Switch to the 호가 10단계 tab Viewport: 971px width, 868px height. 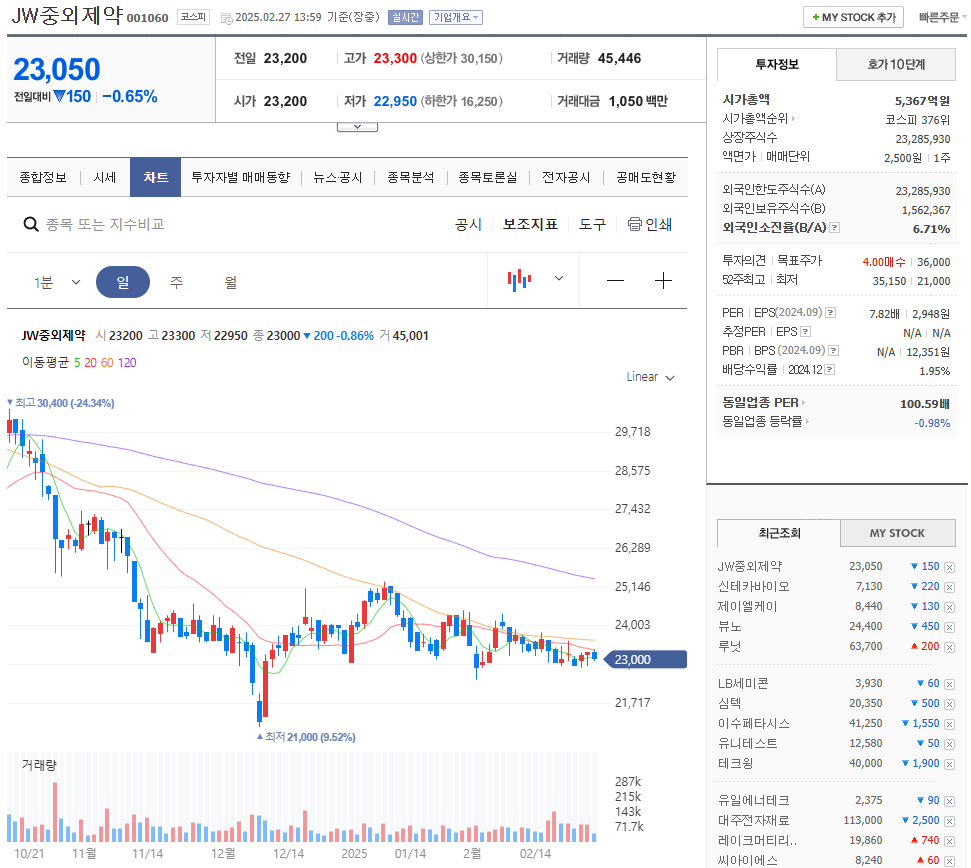click(896, 63)
